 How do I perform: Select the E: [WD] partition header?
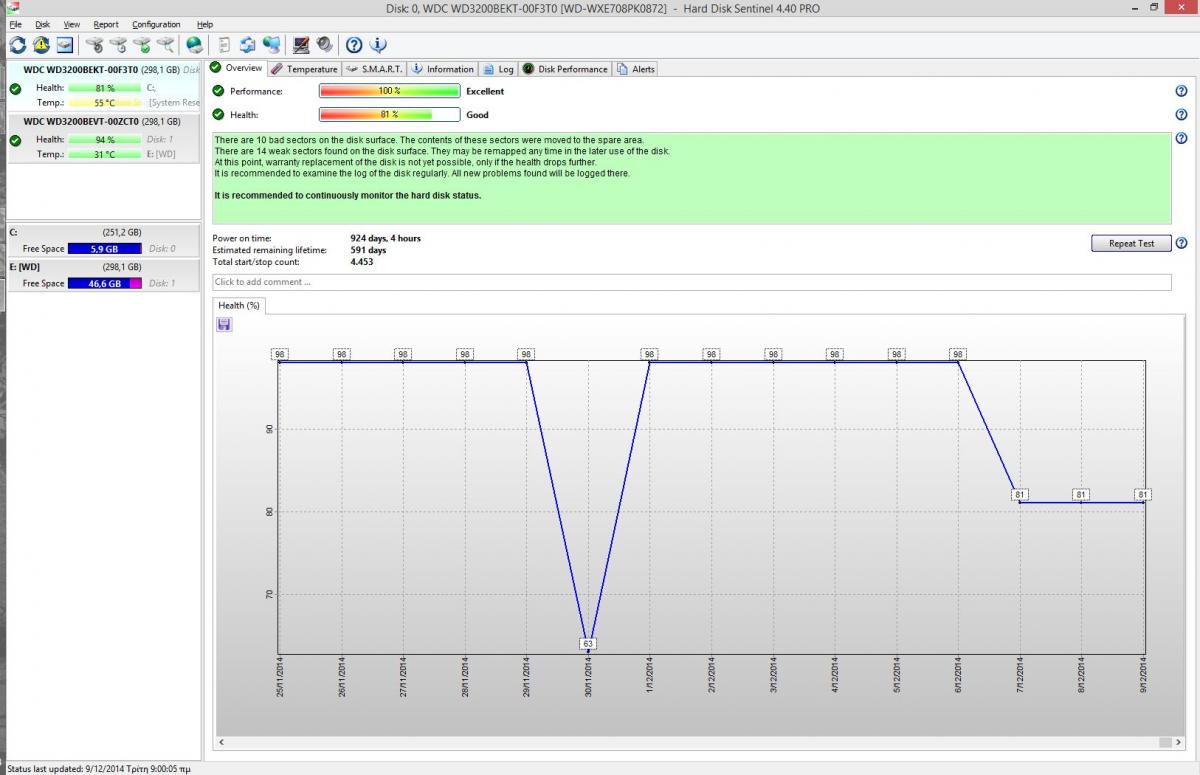pyautogui.click(x=103, y=267)
